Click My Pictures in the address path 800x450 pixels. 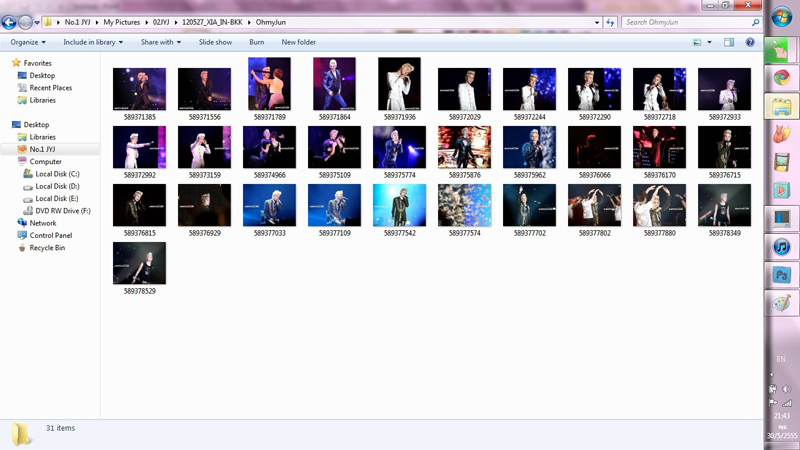pyautogui.click(x=121, y=22)
